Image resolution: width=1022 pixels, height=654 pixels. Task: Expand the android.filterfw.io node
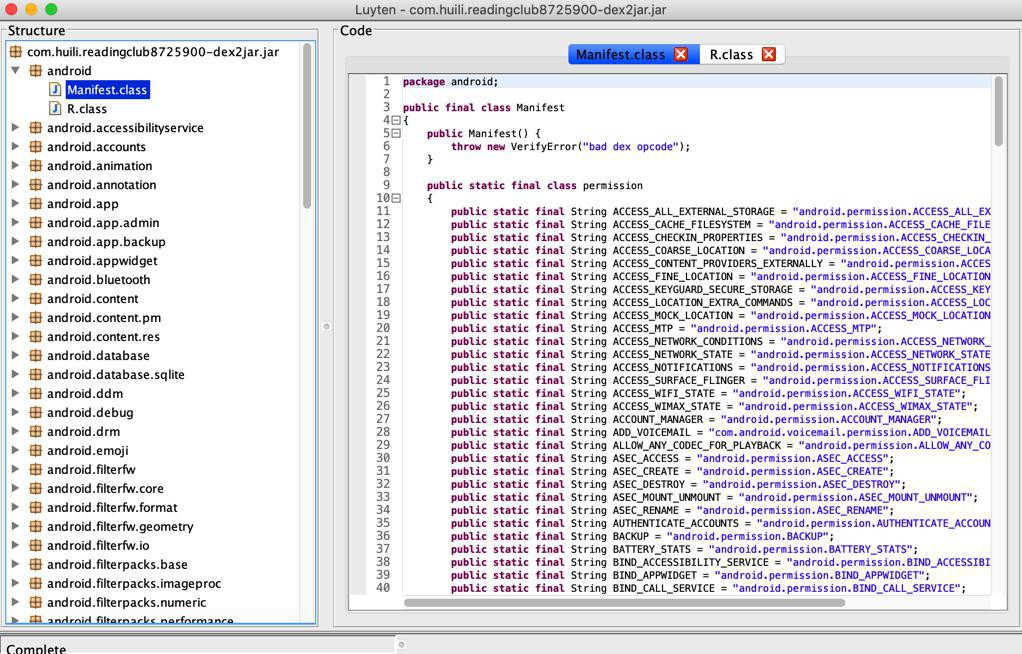pos(15,544)
